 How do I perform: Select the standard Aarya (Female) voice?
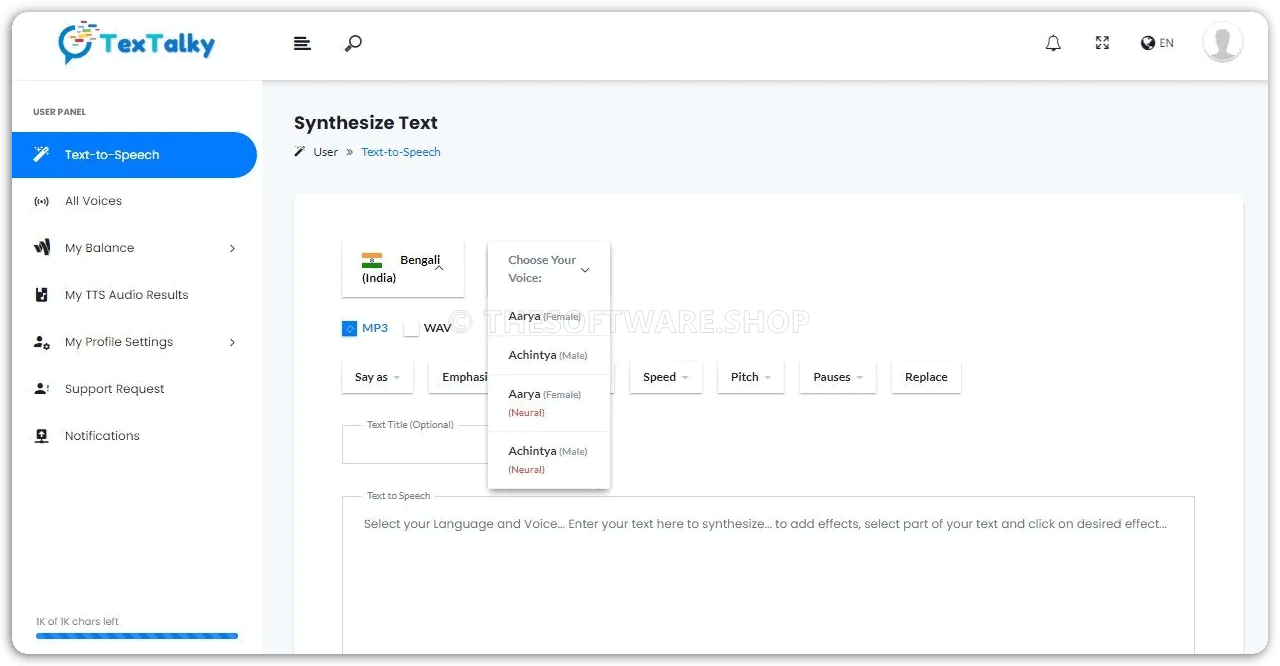[x=549, y=316]
